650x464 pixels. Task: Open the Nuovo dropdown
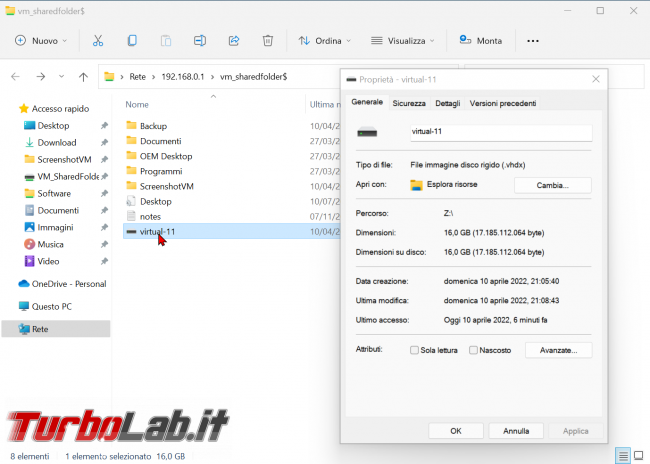click(41, 41)
